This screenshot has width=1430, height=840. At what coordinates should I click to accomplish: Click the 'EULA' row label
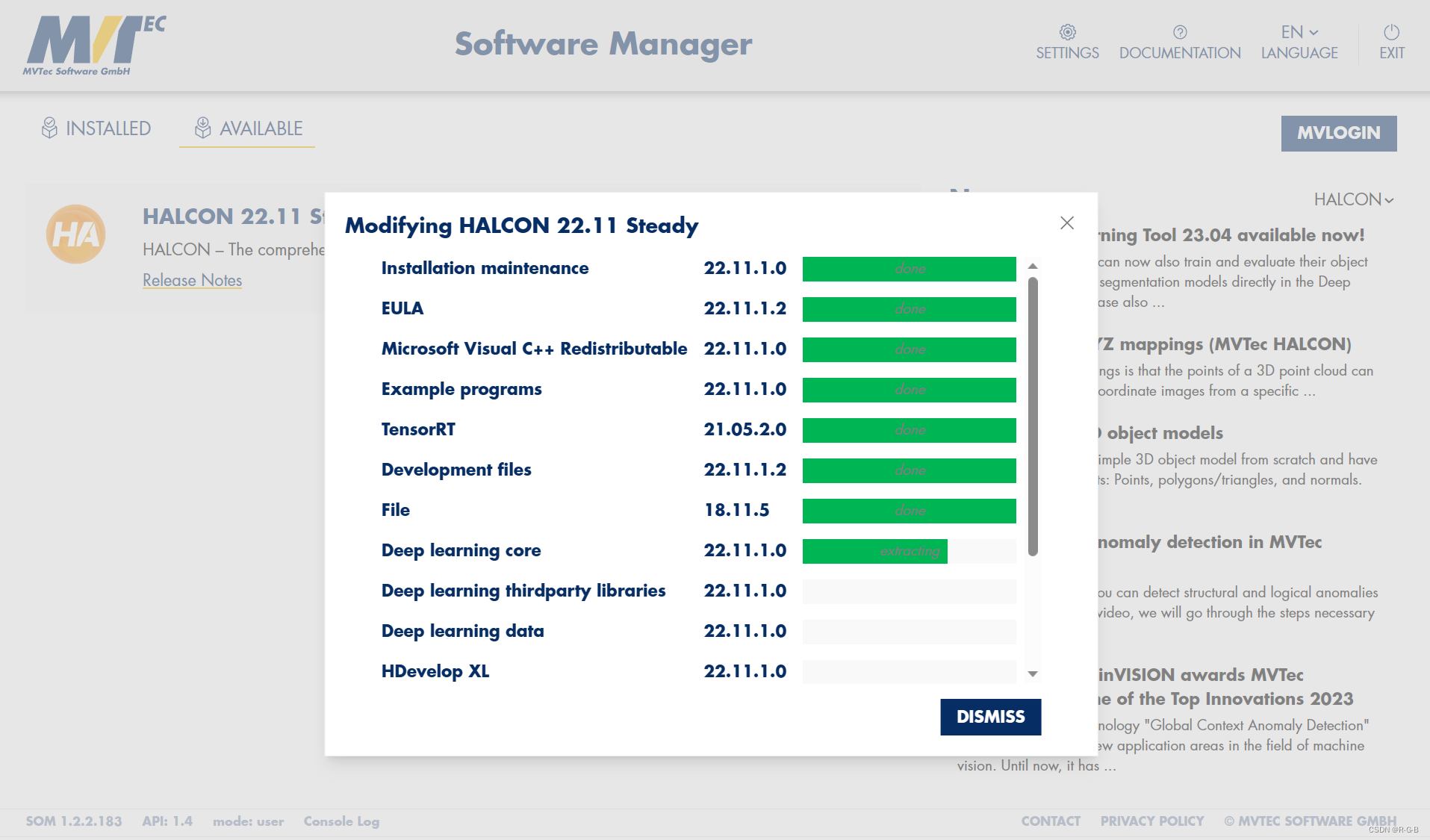402,308
